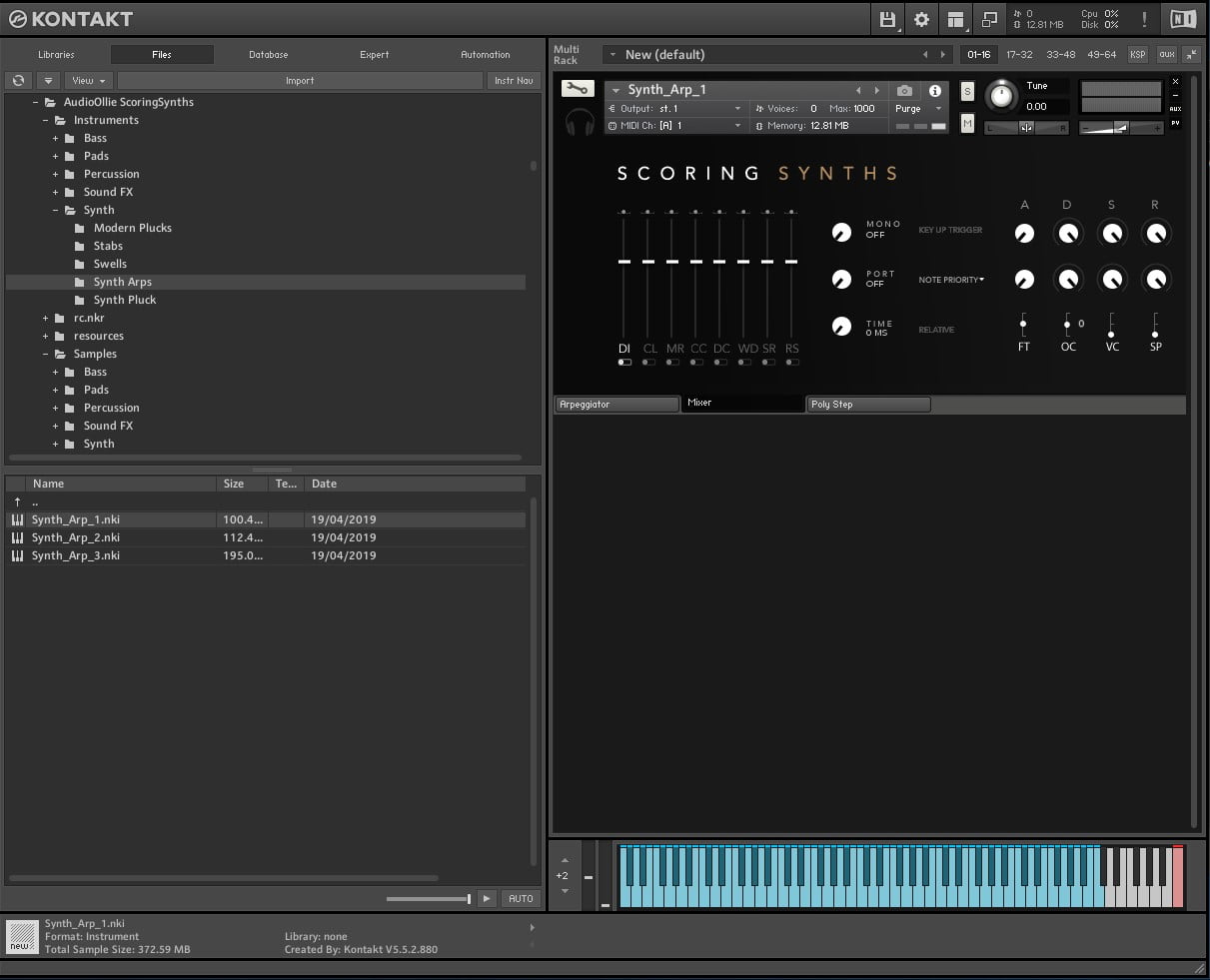
Task: Select the 49-64 rack page
Action: point(1102,55)
